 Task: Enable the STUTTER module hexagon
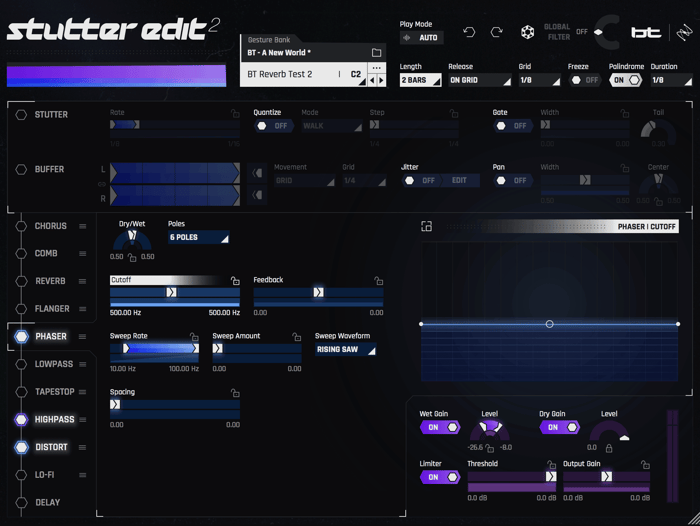[x=21, y=115]
